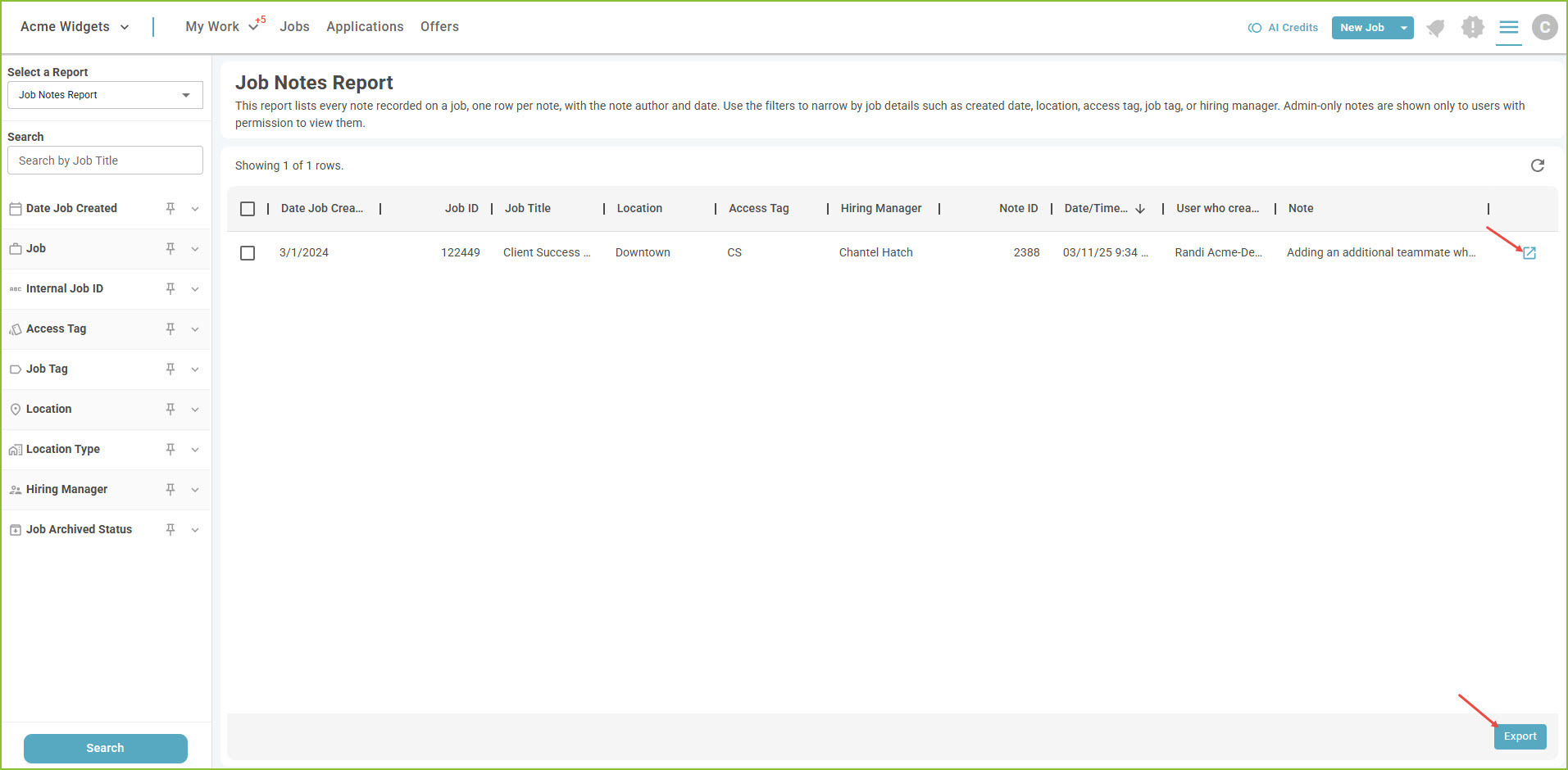The height and width of the screenshot is (770, 1568).
Task: Open the Acme Widgets company switcher
Action: [75, 27]
